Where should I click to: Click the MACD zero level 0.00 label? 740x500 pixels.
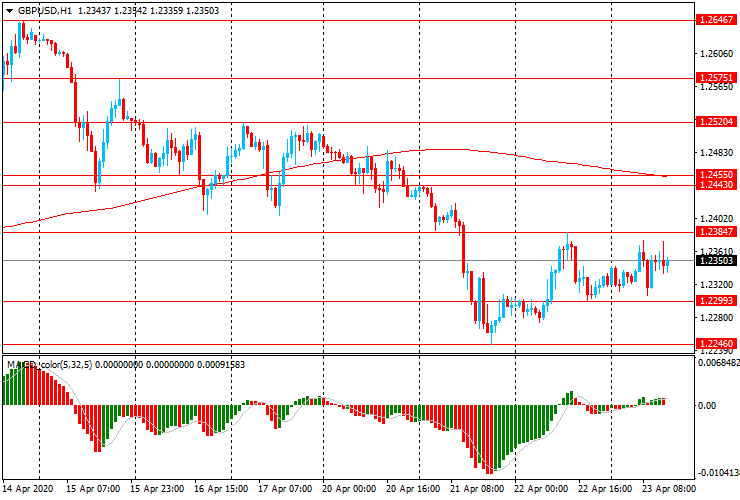coord(706,406)
